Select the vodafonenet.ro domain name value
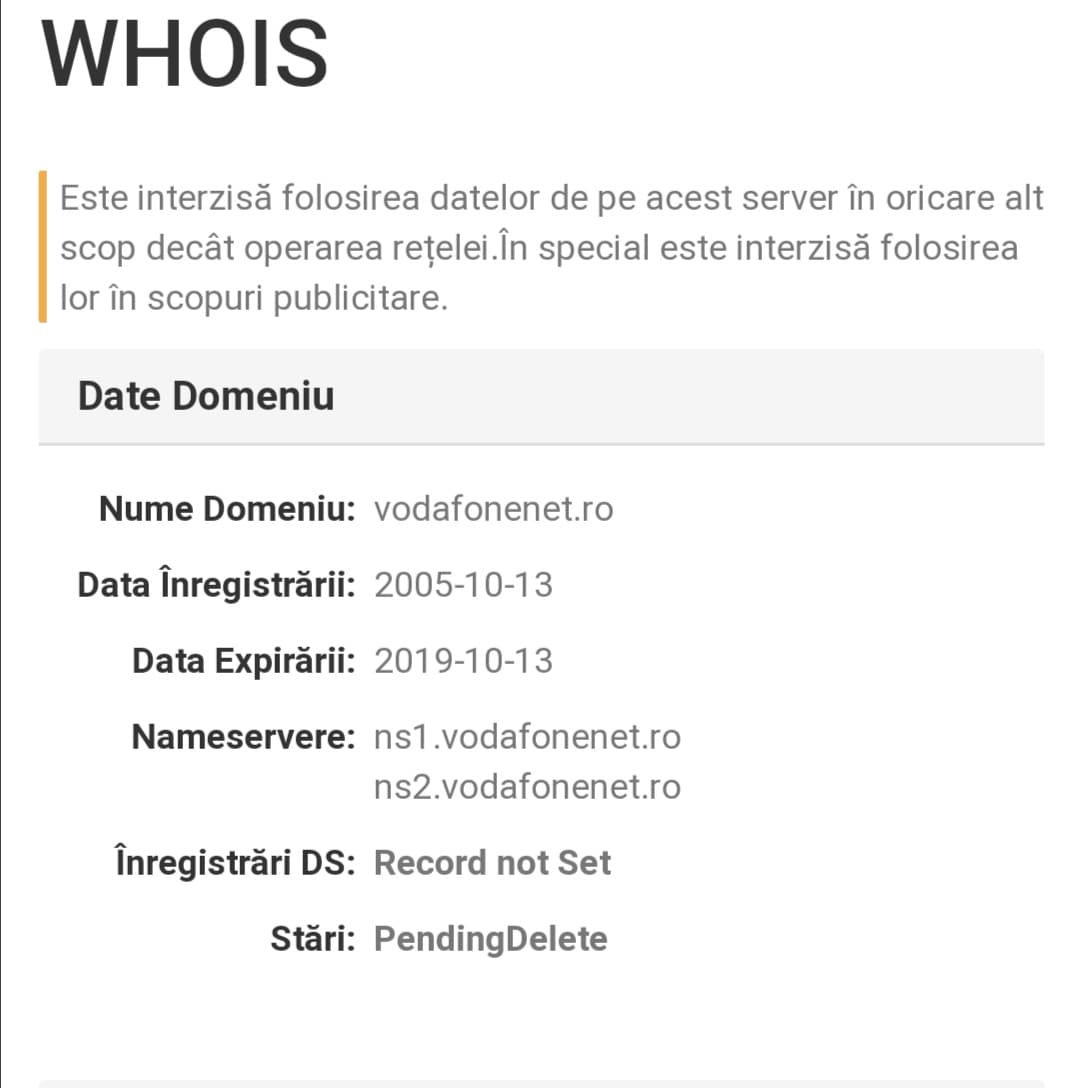 pos(493,509)
